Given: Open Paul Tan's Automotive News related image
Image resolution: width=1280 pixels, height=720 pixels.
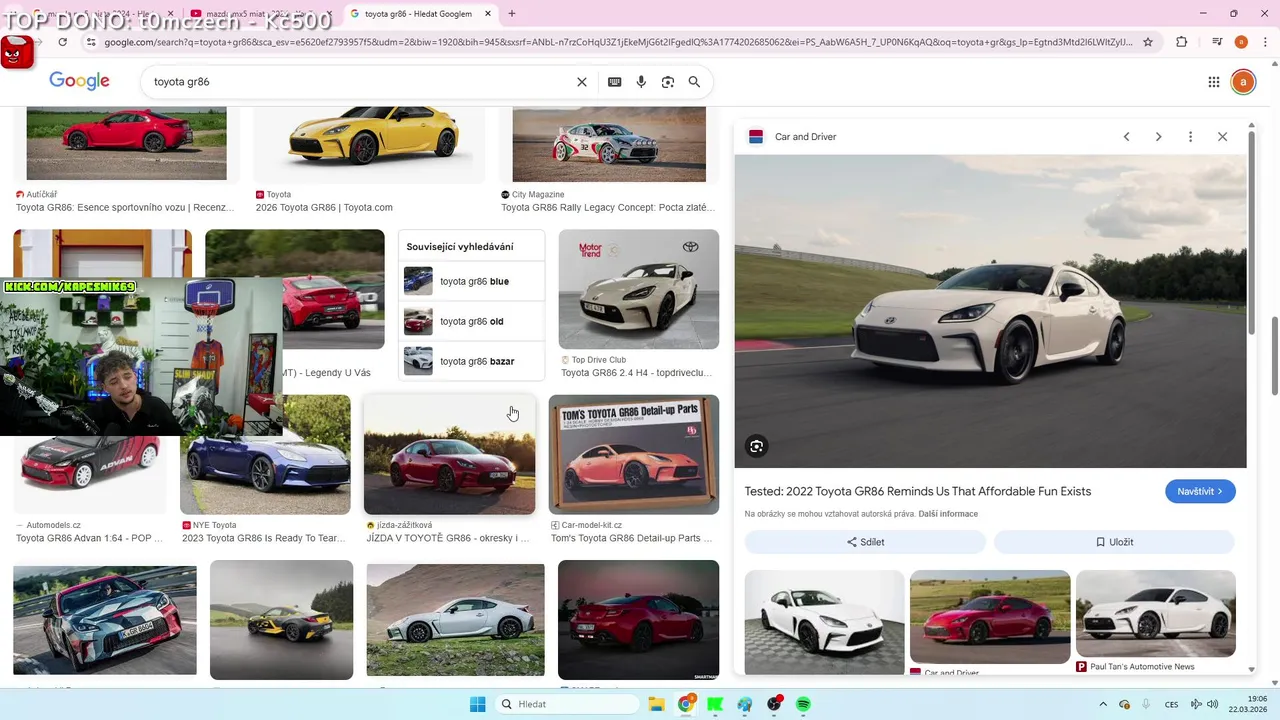Looking at the screenshot, I should [1156, 614].
